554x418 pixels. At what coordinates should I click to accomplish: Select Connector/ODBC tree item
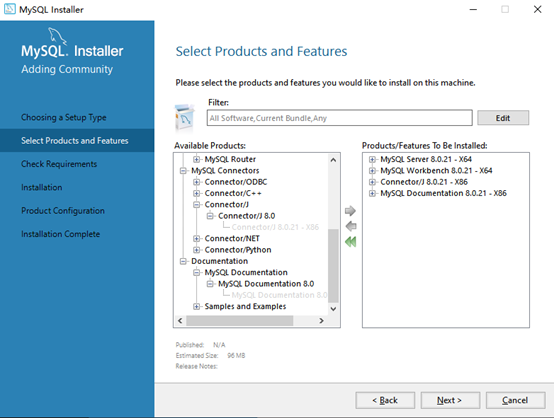236,182
